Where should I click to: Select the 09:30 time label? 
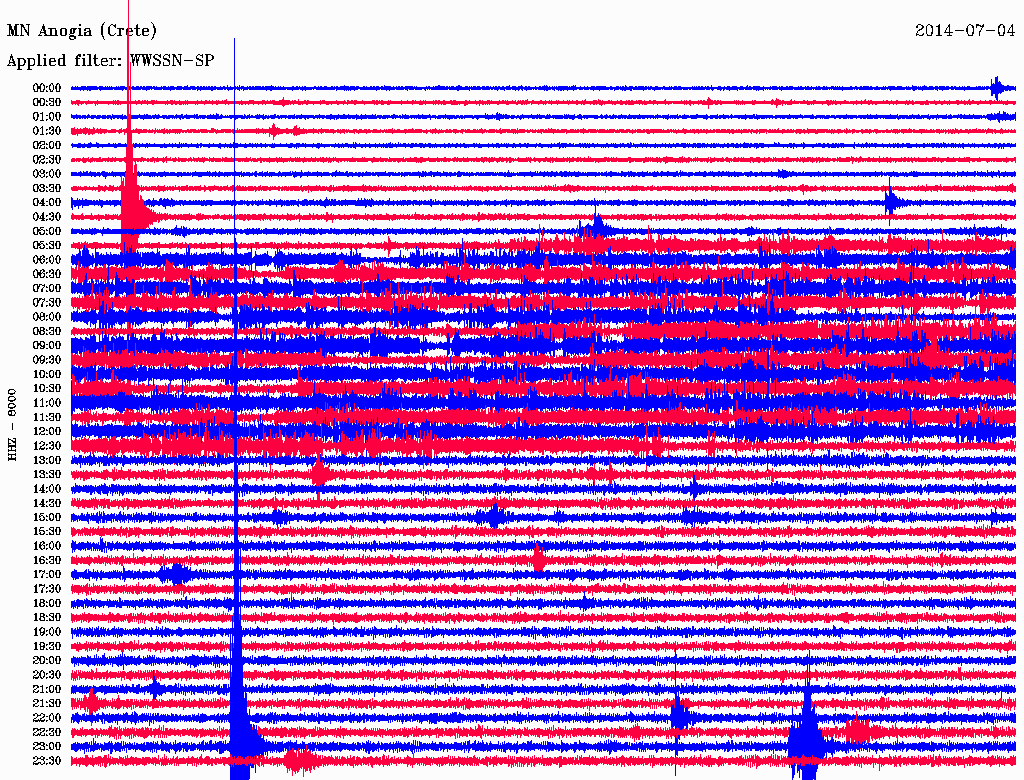click(47, 360)
